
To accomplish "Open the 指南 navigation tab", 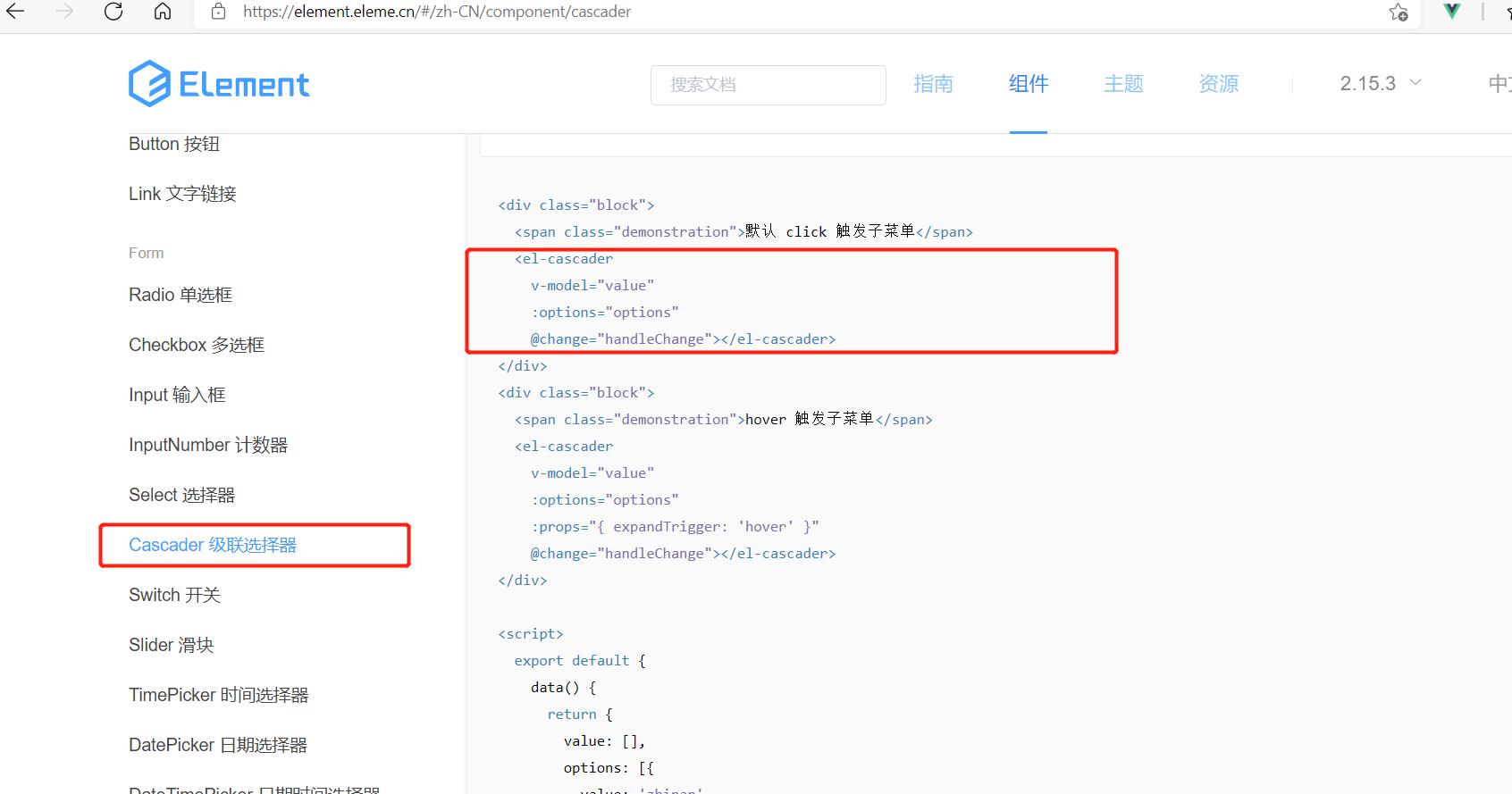I will click(933, 84).
